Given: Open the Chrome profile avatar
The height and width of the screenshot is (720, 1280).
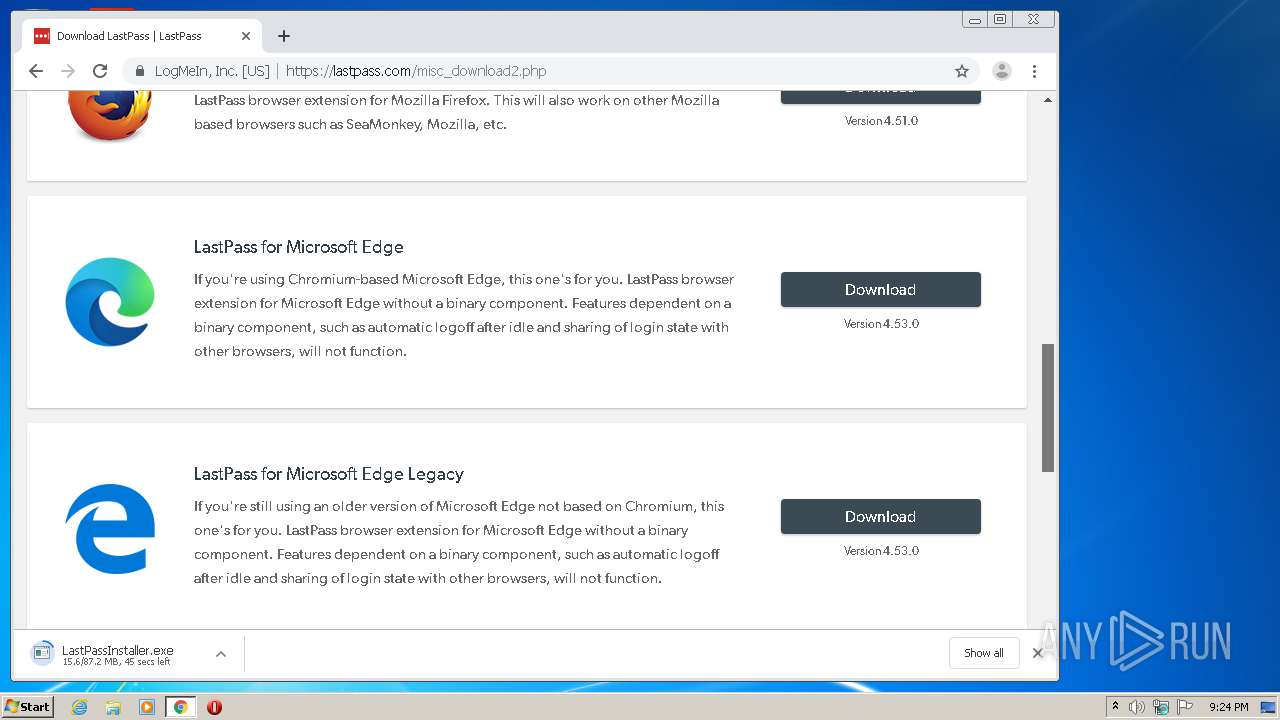Looking at the screenshot, I should [x=1001, y=71].
